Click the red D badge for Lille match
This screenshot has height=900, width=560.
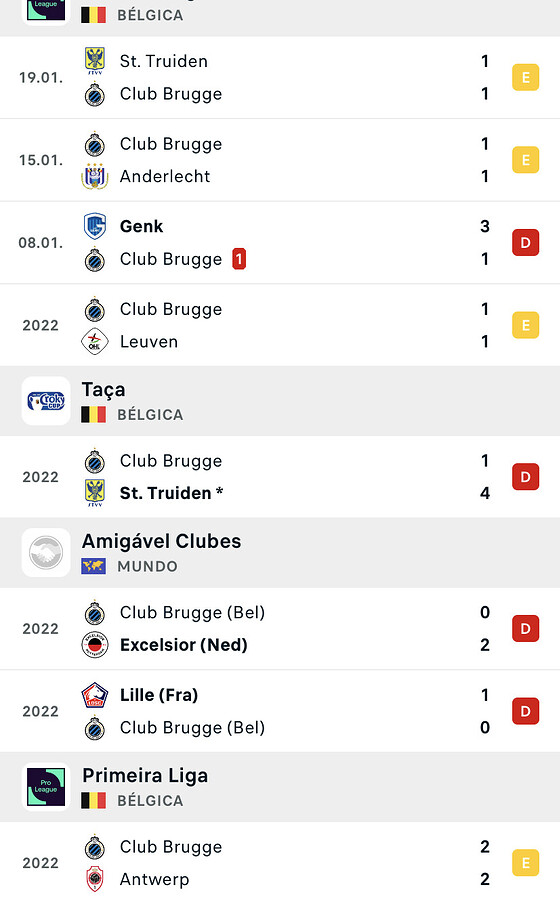coord(526,711)
